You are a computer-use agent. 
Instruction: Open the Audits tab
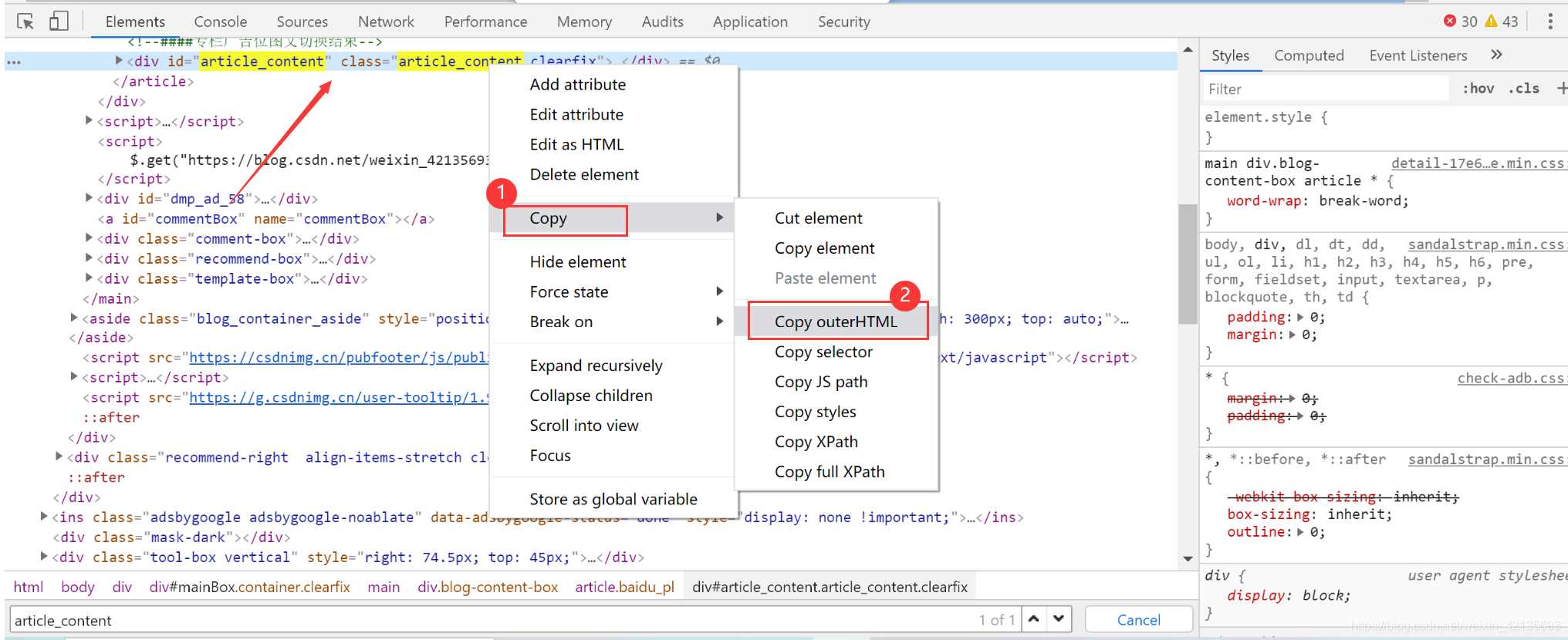[x=663, y=22]
